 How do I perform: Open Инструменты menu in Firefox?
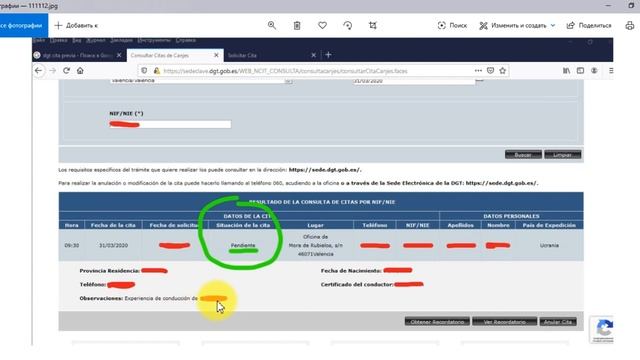coord(154,40)
